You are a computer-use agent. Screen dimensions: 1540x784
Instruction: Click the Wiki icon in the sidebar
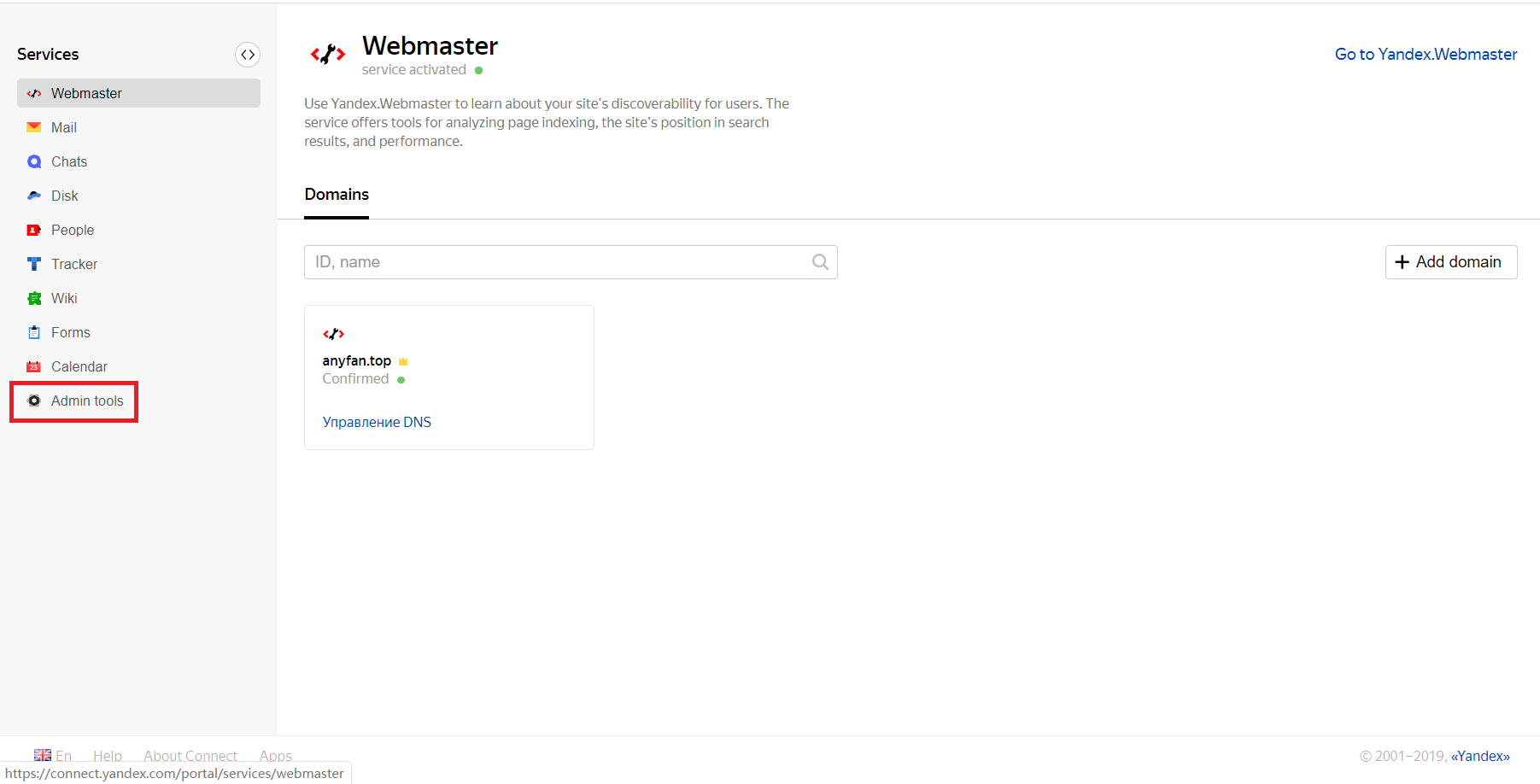[x=34, y=298]
